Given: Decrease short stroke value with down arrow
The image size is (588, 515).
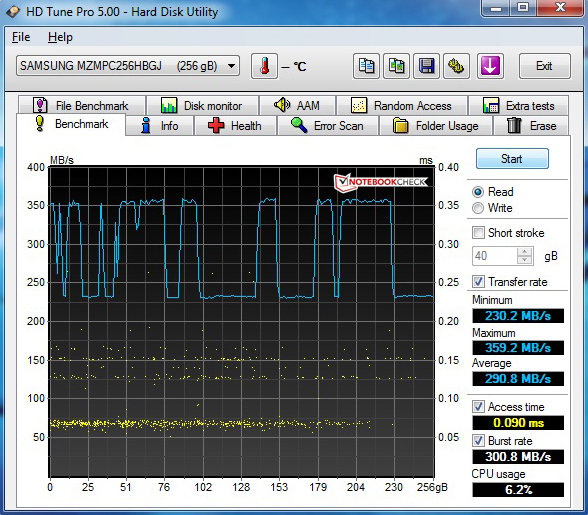Looking at the screenshot, I should [525, 260].
